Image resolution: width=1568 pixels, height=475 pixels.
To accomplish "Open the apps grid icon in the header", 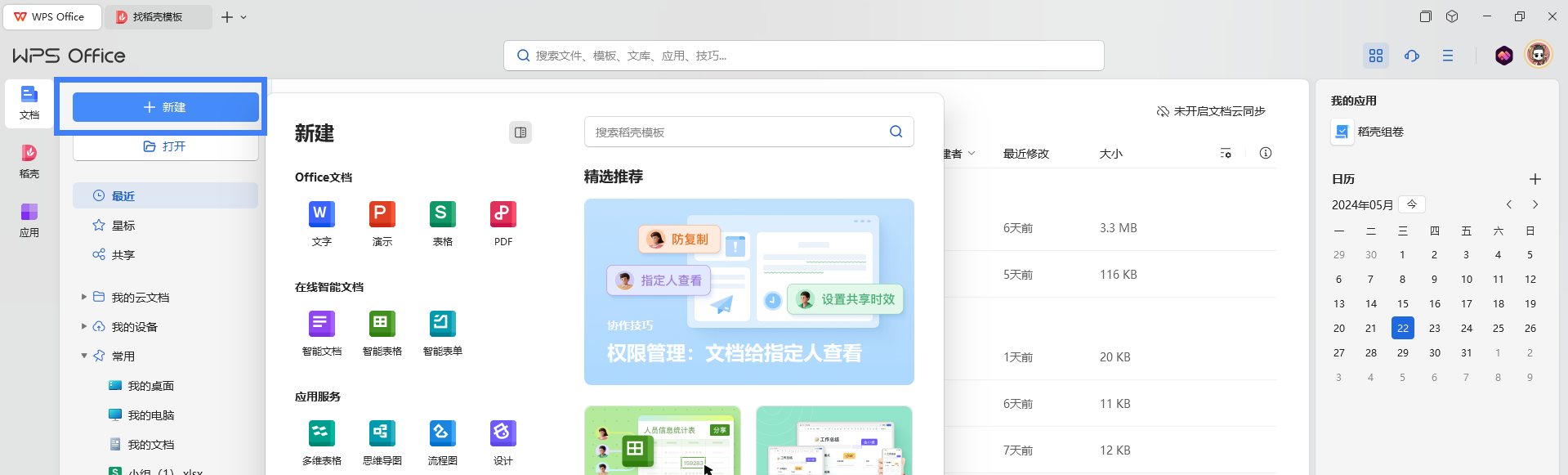I will [1376, 56].
